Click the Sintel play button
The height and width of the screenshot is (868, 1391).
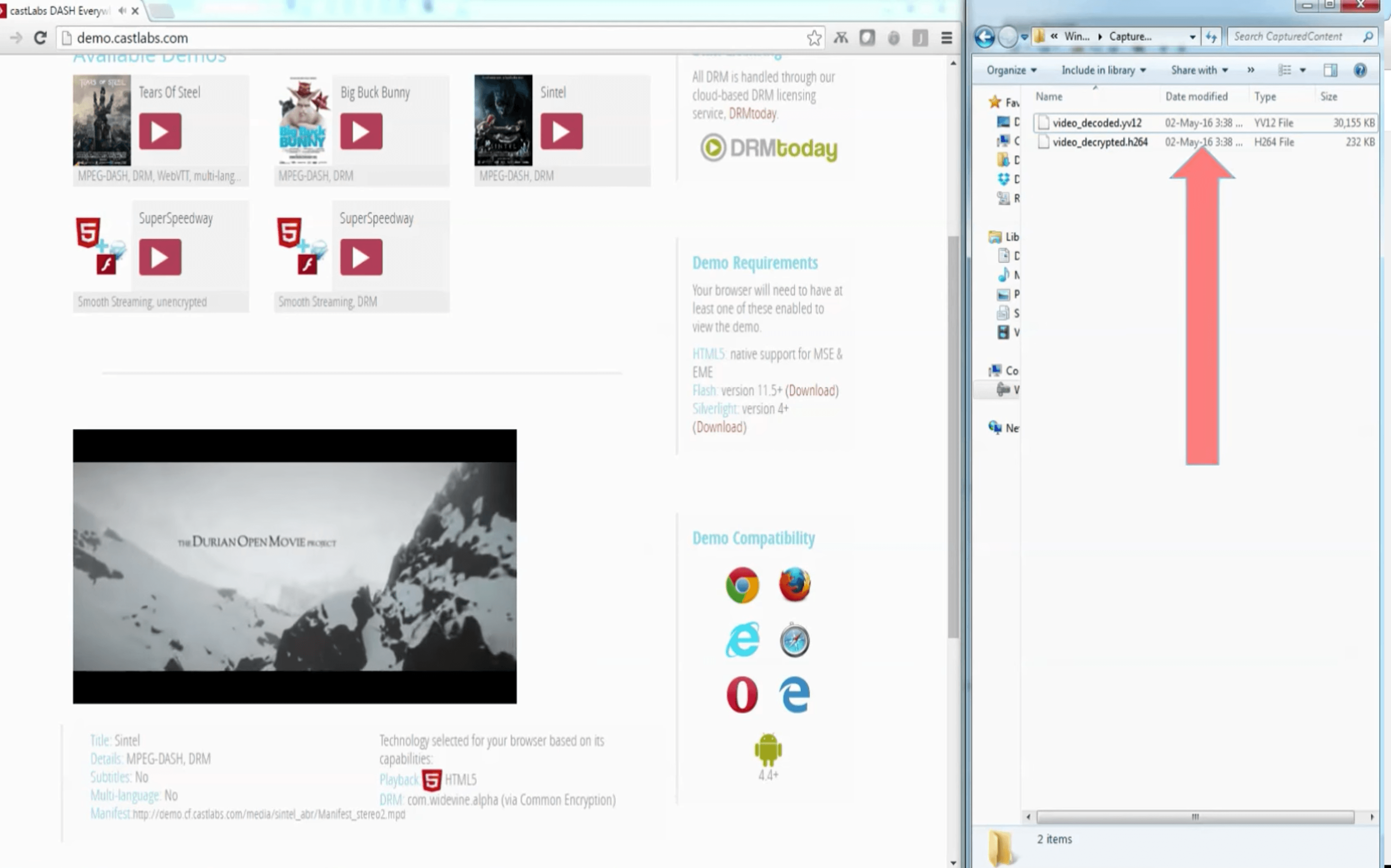pyautogui.click(x=561, y=131)
